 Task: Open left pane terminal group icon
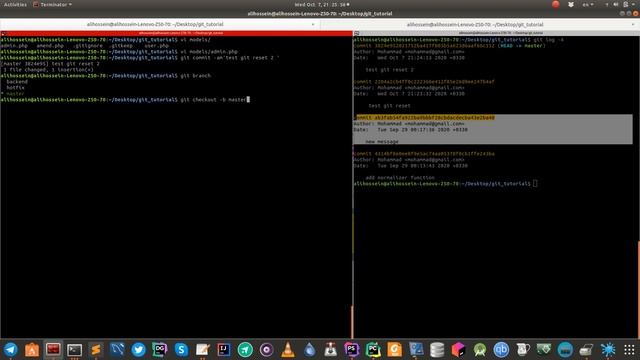coord(3,33)
